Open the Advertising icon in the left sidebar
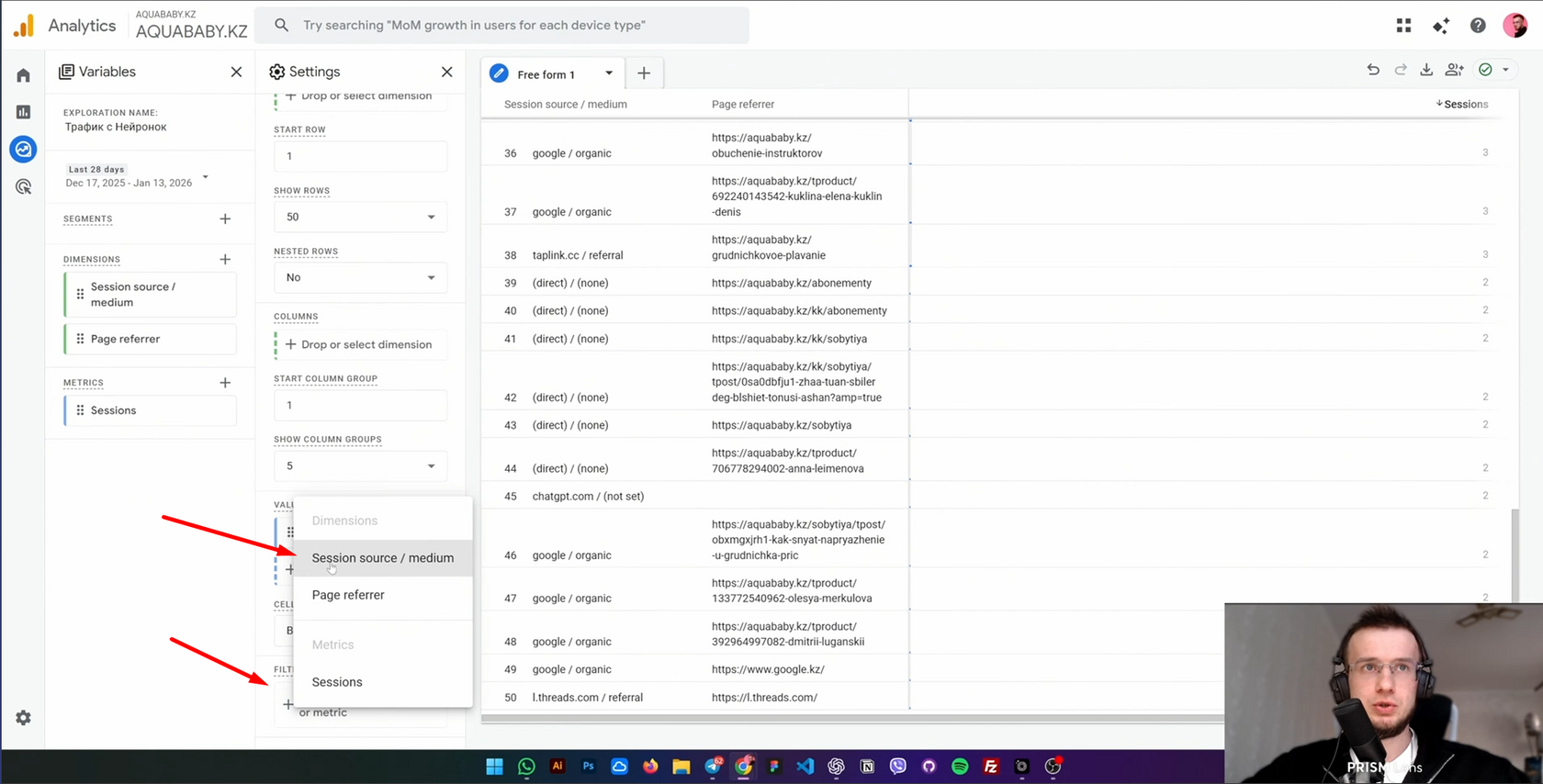Viewport: 1543px width, 784px height. (23, 186)
